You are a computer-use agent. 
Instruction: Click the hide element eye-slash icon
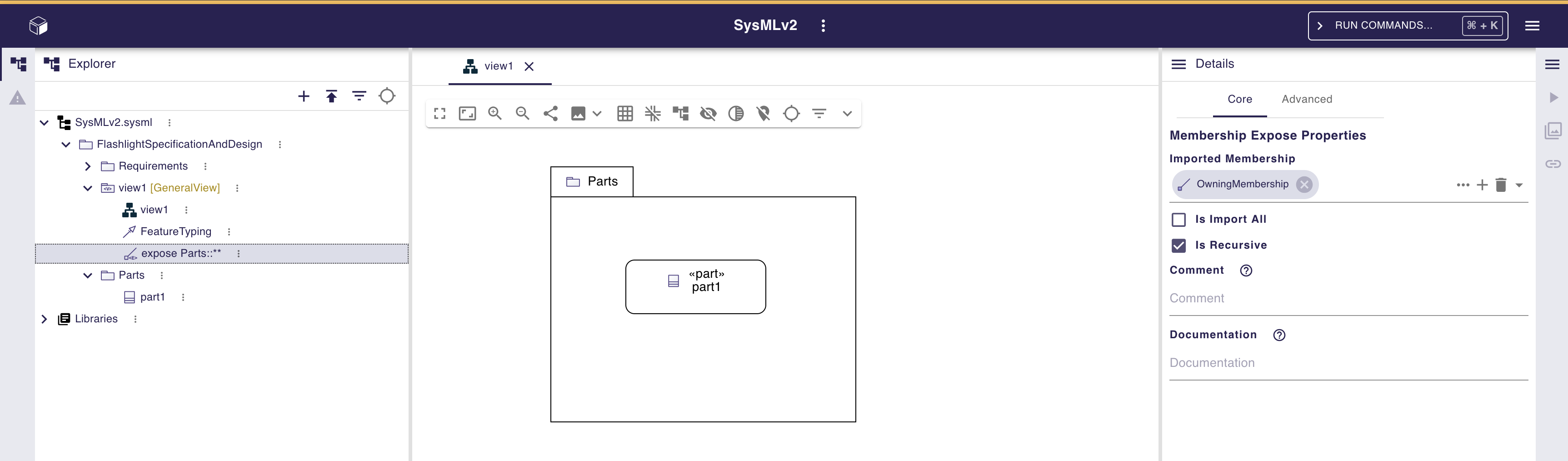point(708,114)
